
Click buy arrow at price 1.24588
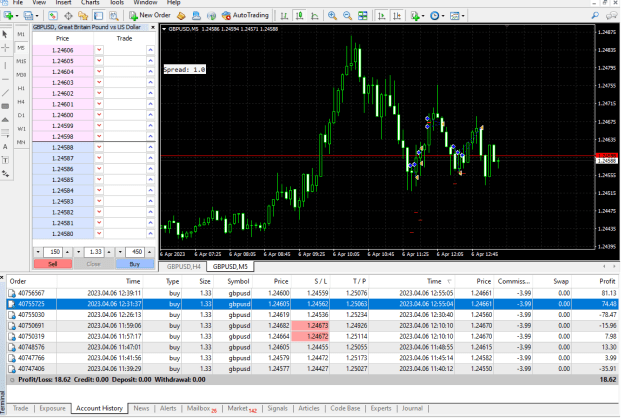(150, 147)
